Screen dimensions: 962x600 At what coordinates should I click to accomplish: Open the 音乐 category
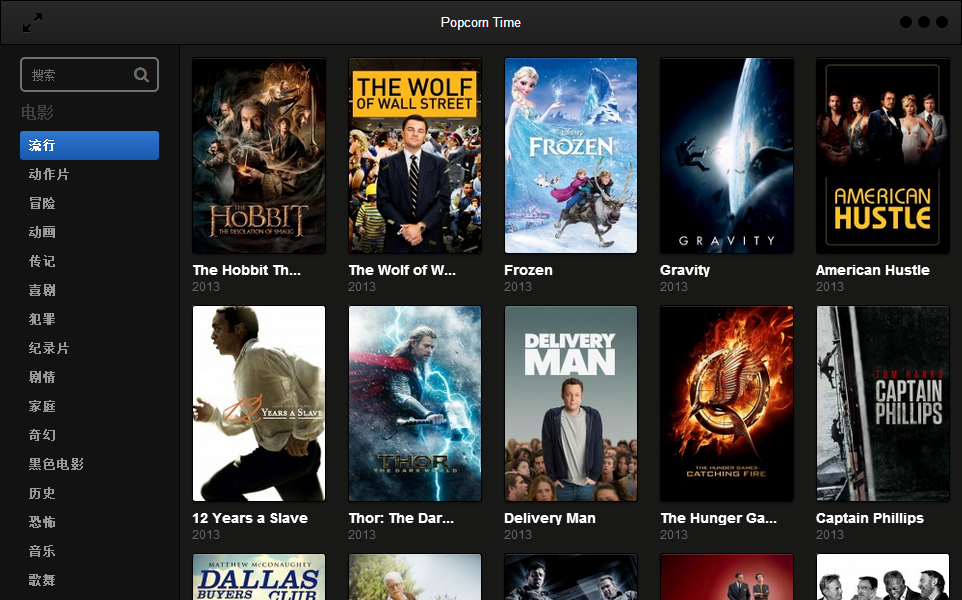coord(42,551)
